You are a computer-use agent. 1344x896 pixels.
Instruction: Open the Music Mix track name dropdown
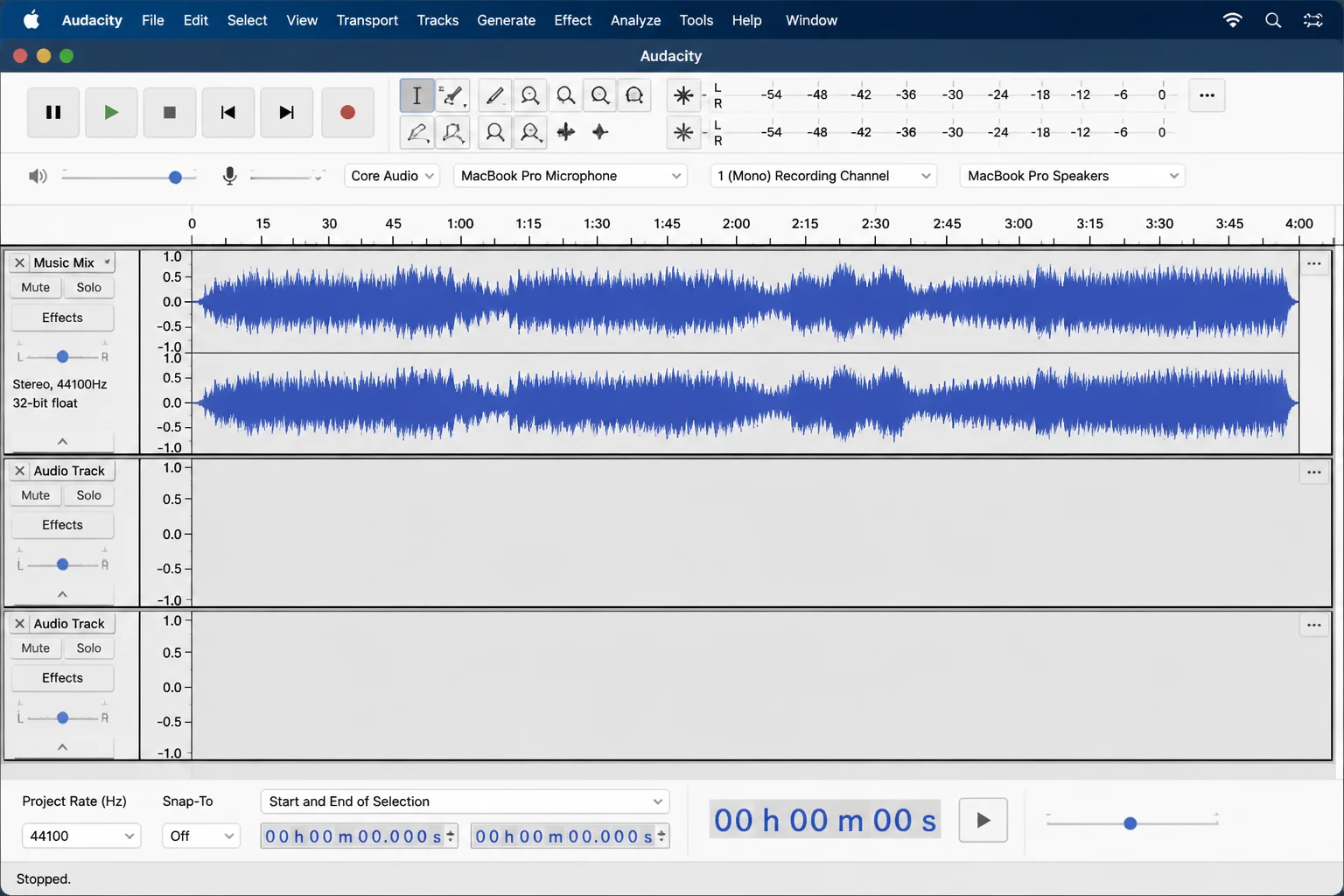click(x=72, y=262)
